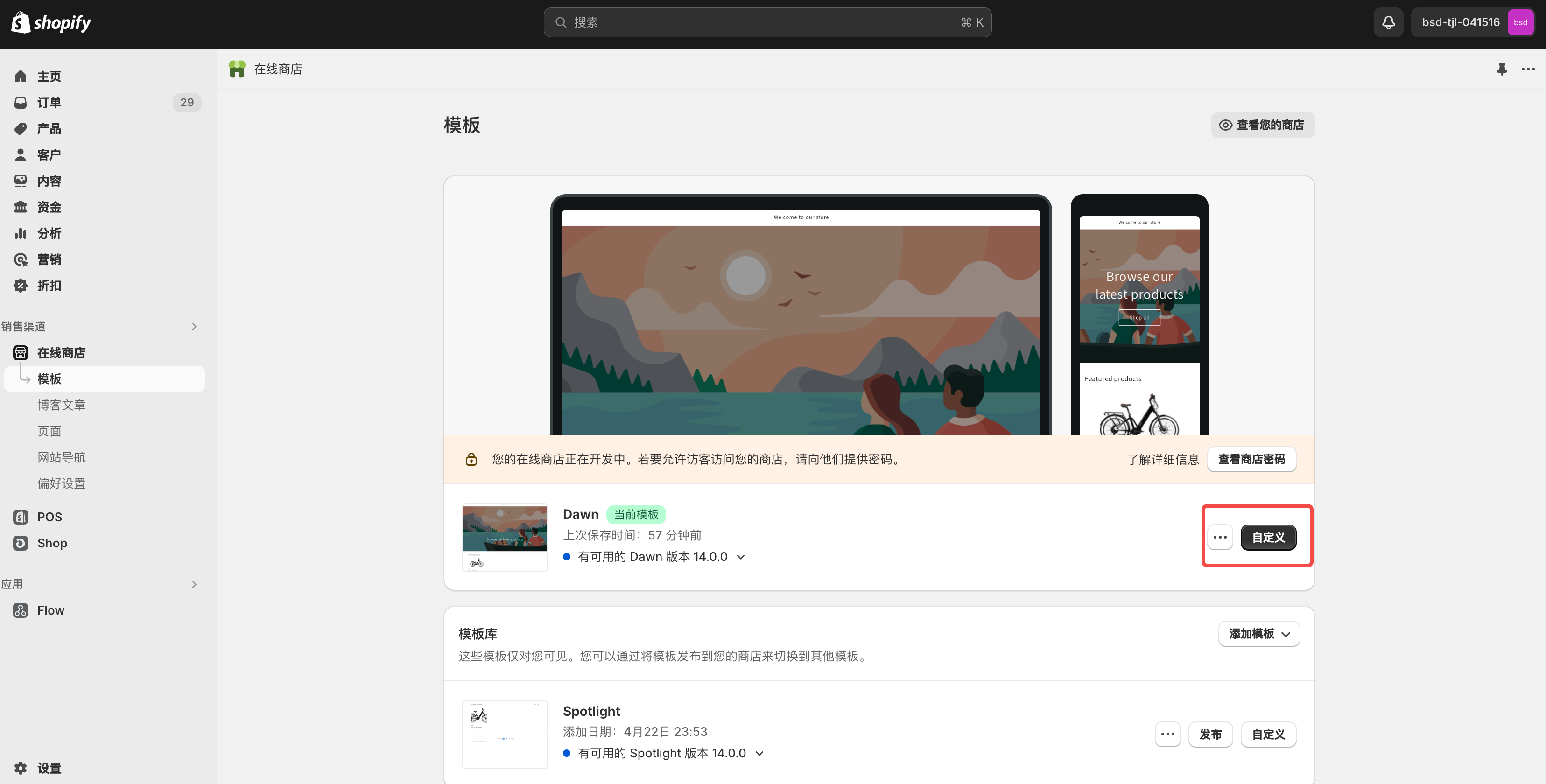Go to 订单 in the sidebar

49,103
